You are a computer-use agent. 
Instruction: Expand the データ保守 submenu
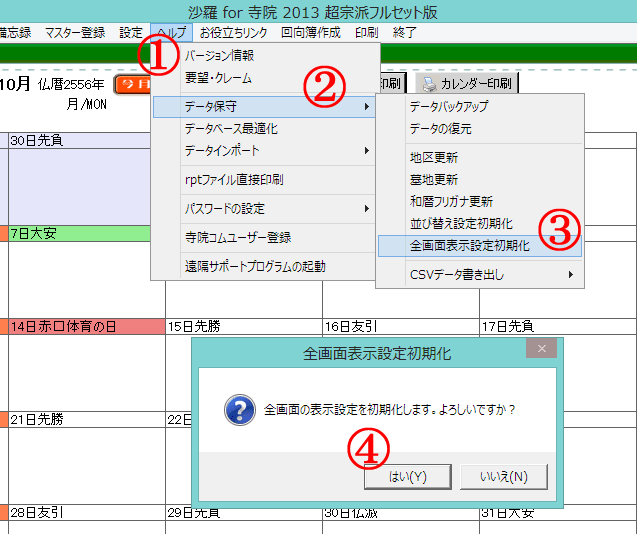pyautogui.click(x=263, y=105)
